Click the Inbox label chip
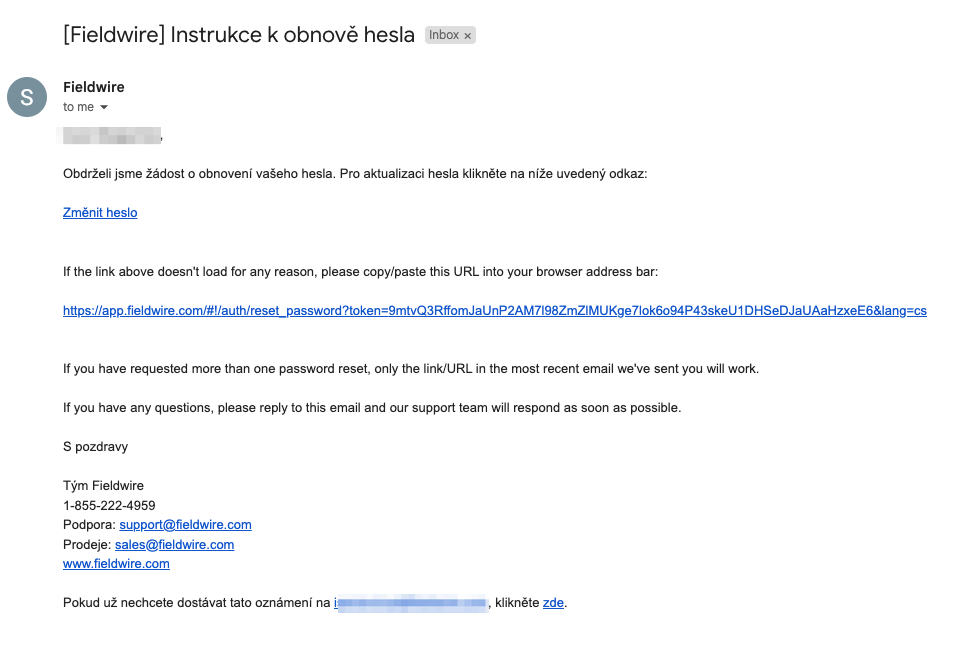The height and width of the screenshot is (649, 964). coord(450,35)
